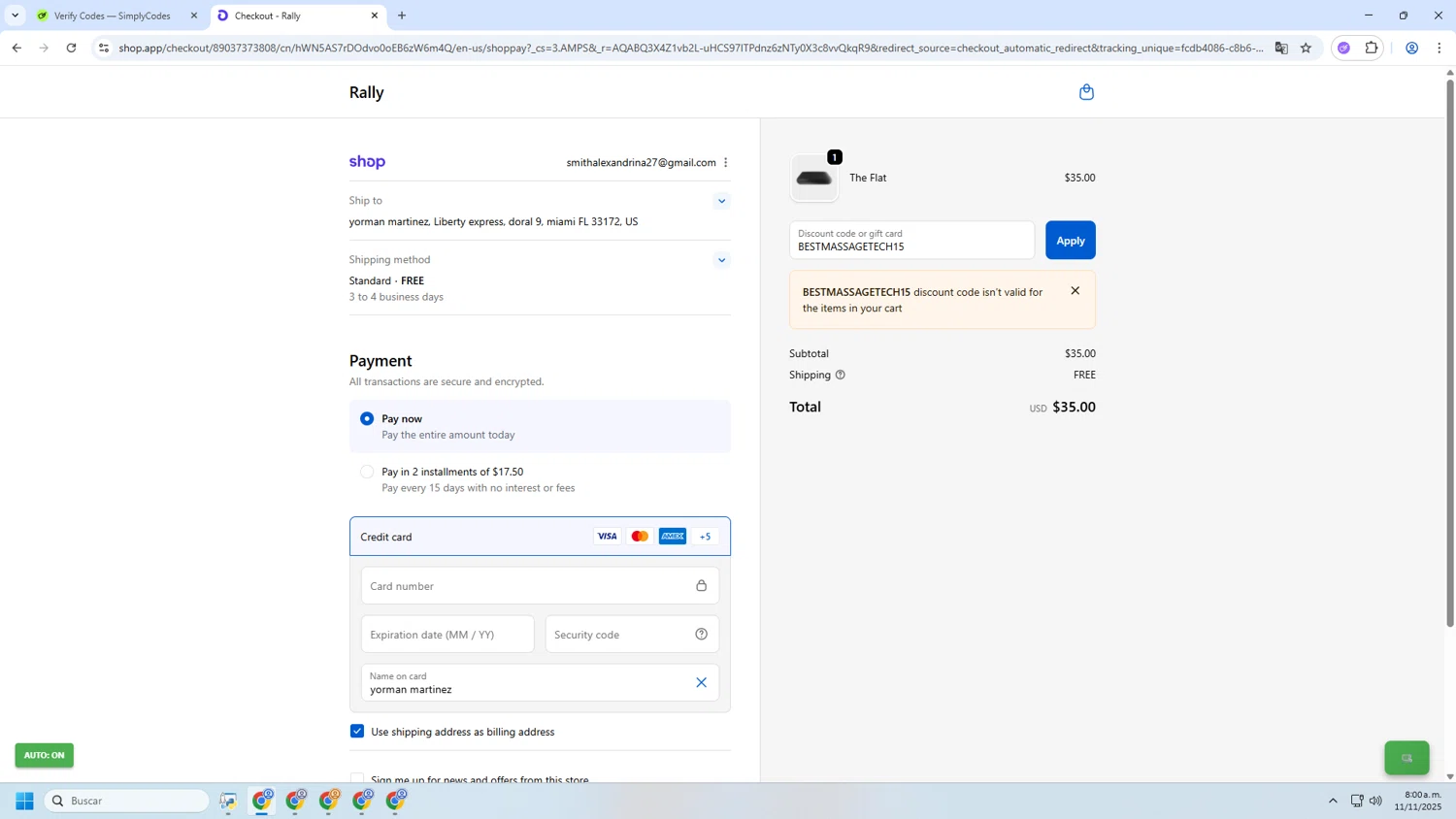Click the Shop Pay logo
1456x819 pixels.
point(367,162)
